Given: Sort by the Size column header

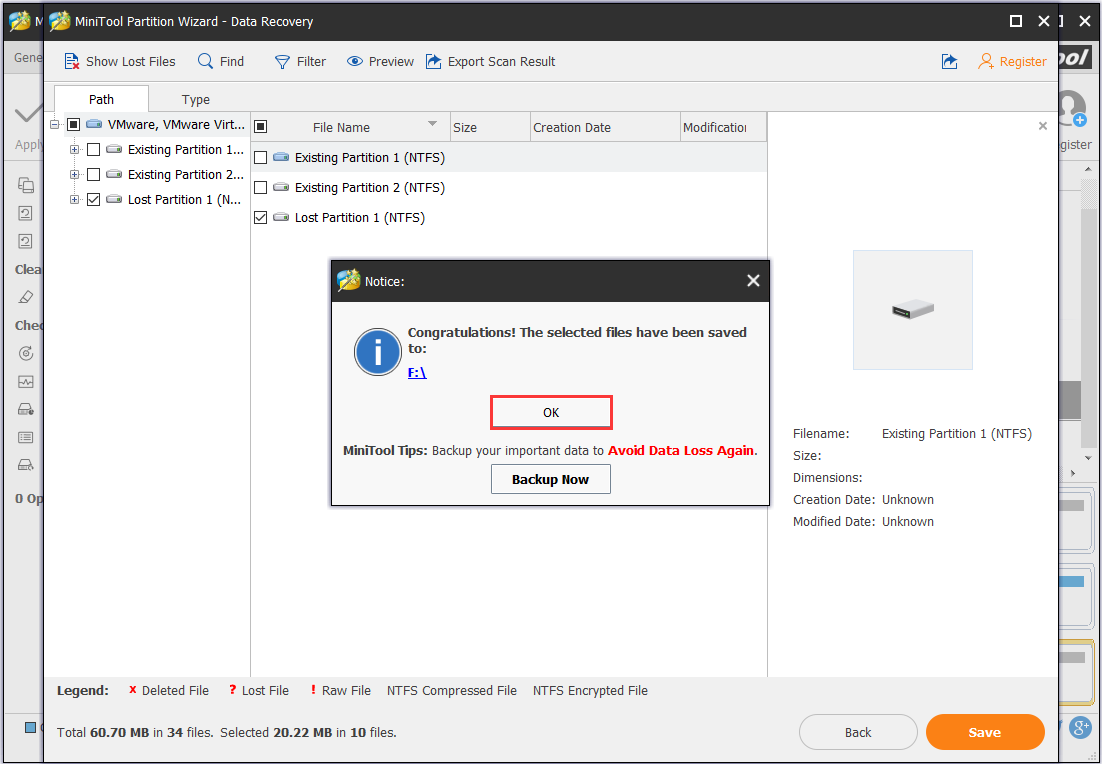Looking at the screenshot, I should pyautogui.click(x=490, y=127).
